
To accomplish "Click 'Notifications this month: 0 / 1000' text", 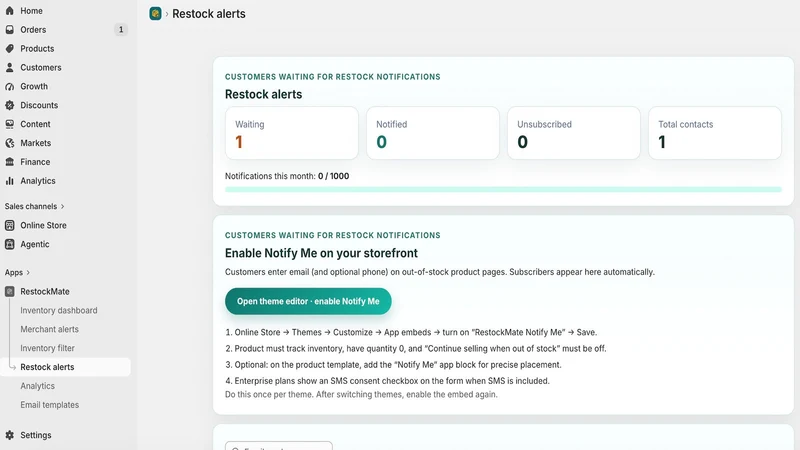I will (287, 176).
